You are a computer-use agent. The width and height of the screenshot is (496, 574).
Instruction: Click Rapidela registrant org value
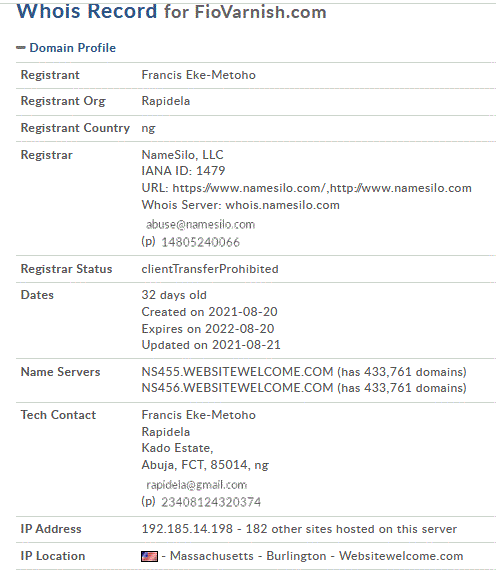pos(166,101)
